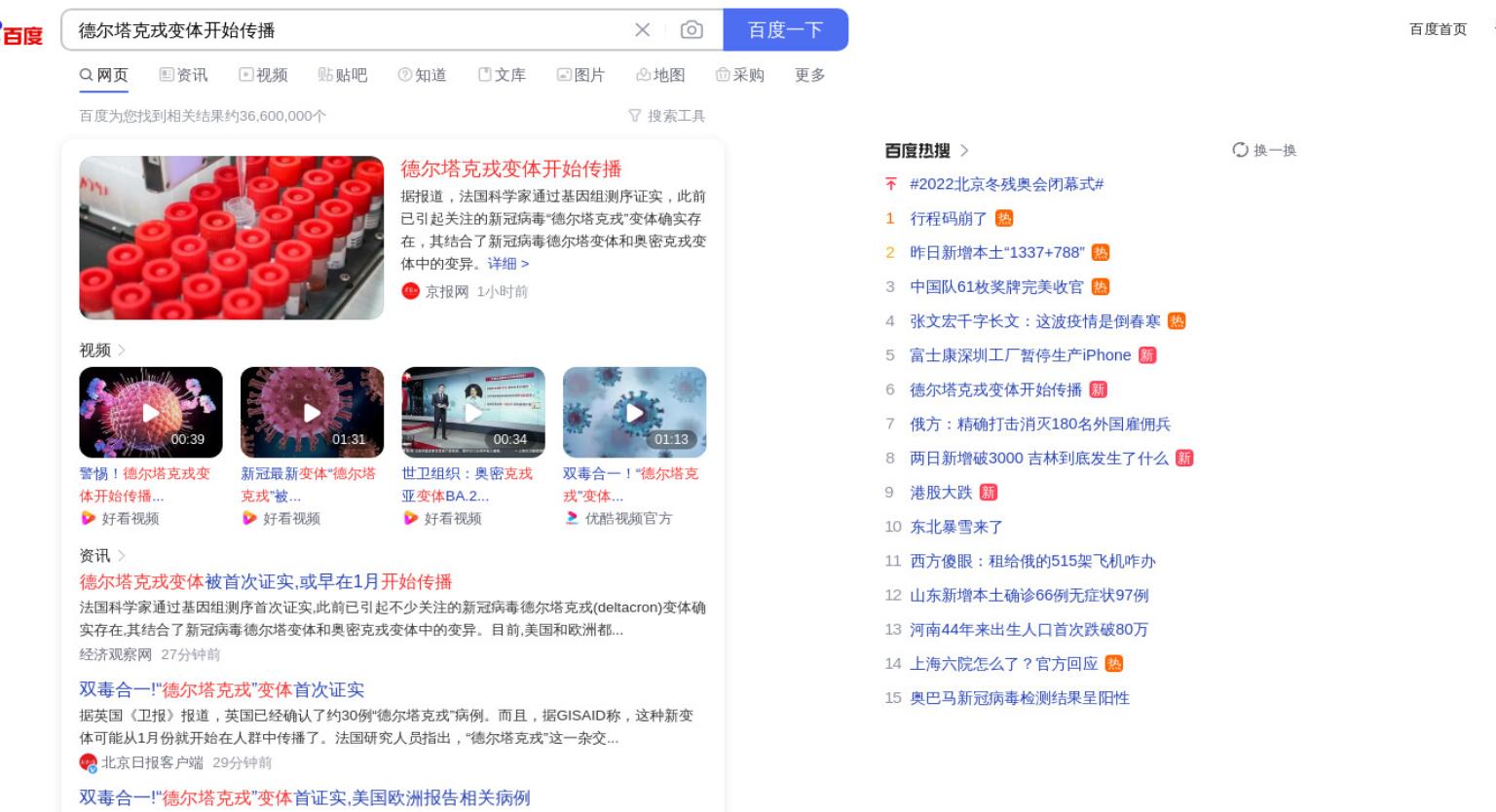Open hot search 行程码崩了
The height and width of the screenshot is (812, 1496).
point(949,218)
